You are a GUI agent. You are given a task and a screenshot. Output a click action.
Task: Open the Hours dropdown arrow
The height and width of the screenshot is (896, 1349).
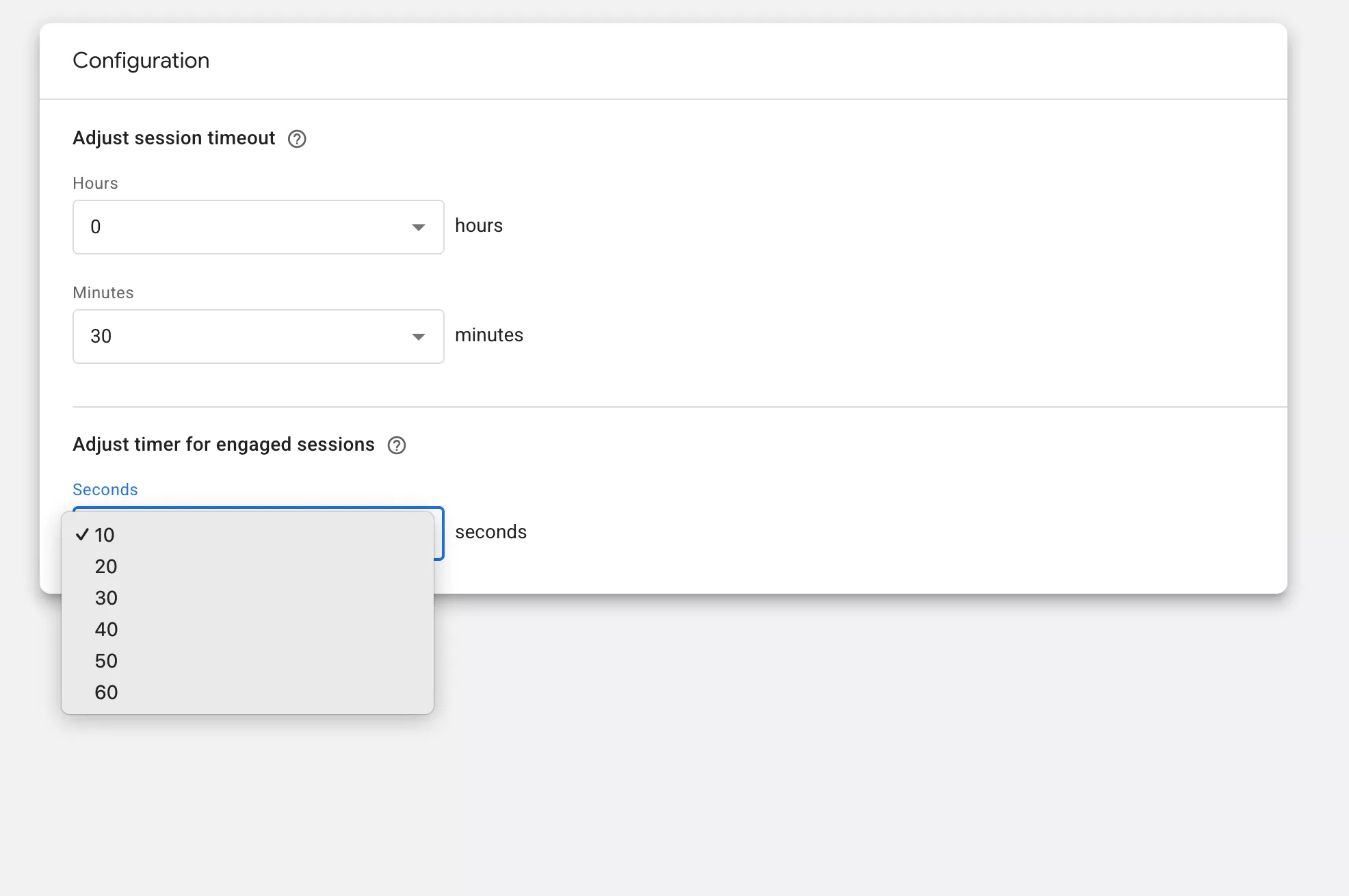tap(418, 227)
